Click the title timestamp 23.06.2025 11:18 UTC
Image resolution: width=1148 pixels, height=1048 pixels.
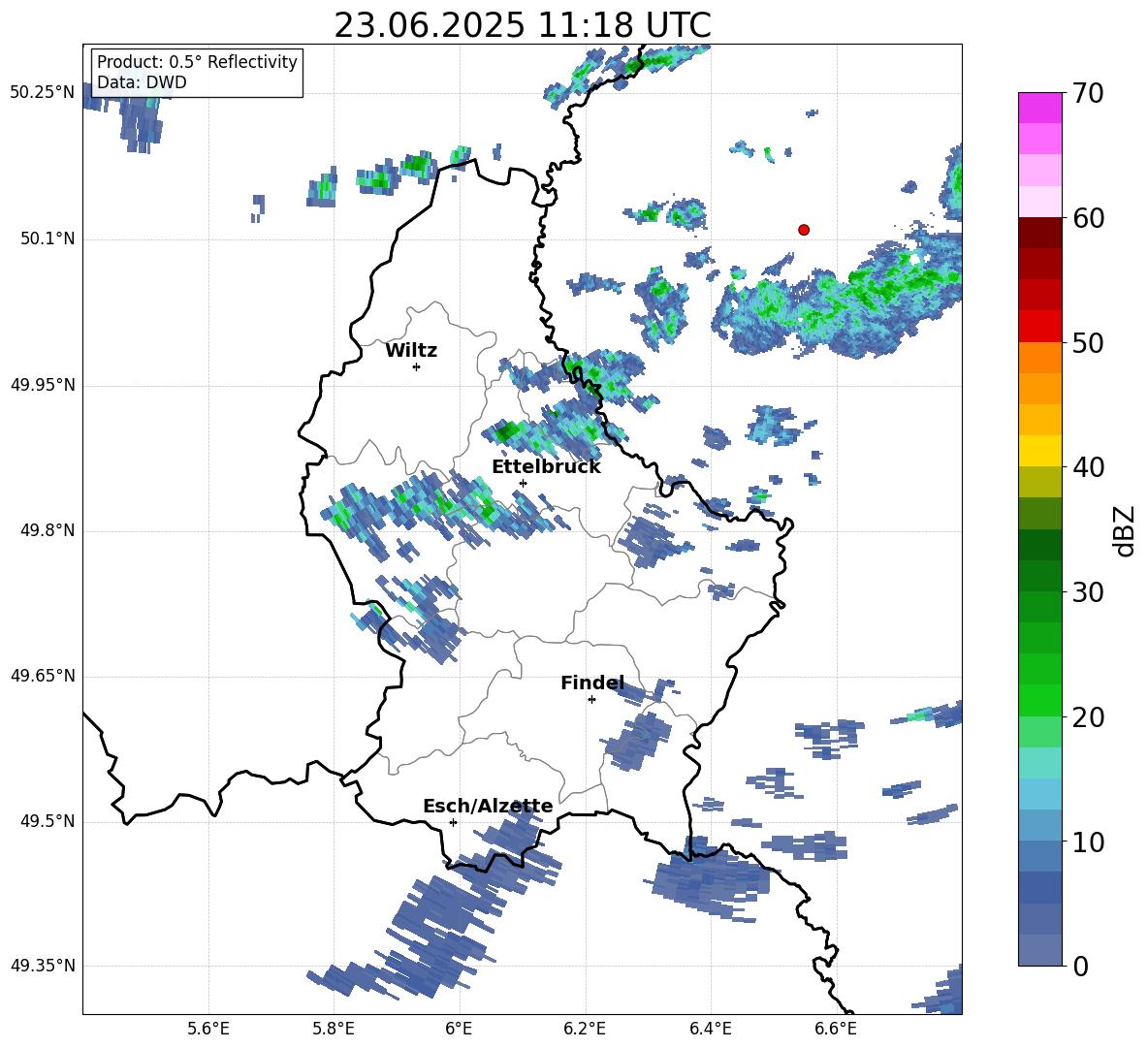[x=523, y=25]
